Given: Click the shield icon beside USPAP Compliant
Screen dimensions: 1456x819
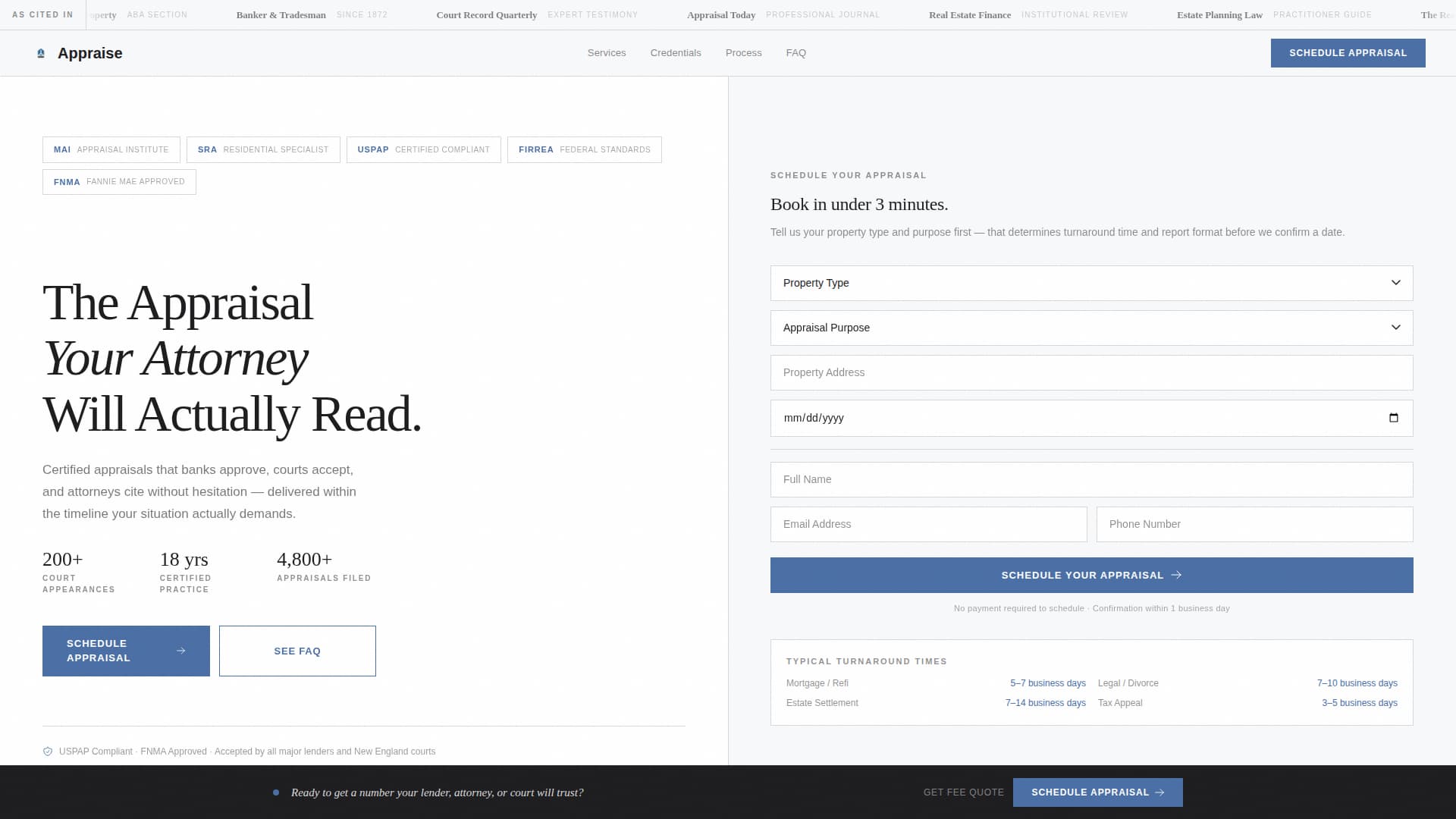Looking at the screenshot, I should click(47, 751).
